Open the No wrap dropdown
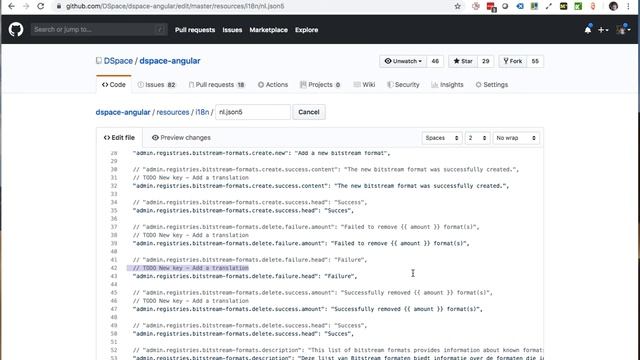640x360 pixels. (x=516, y=138)
